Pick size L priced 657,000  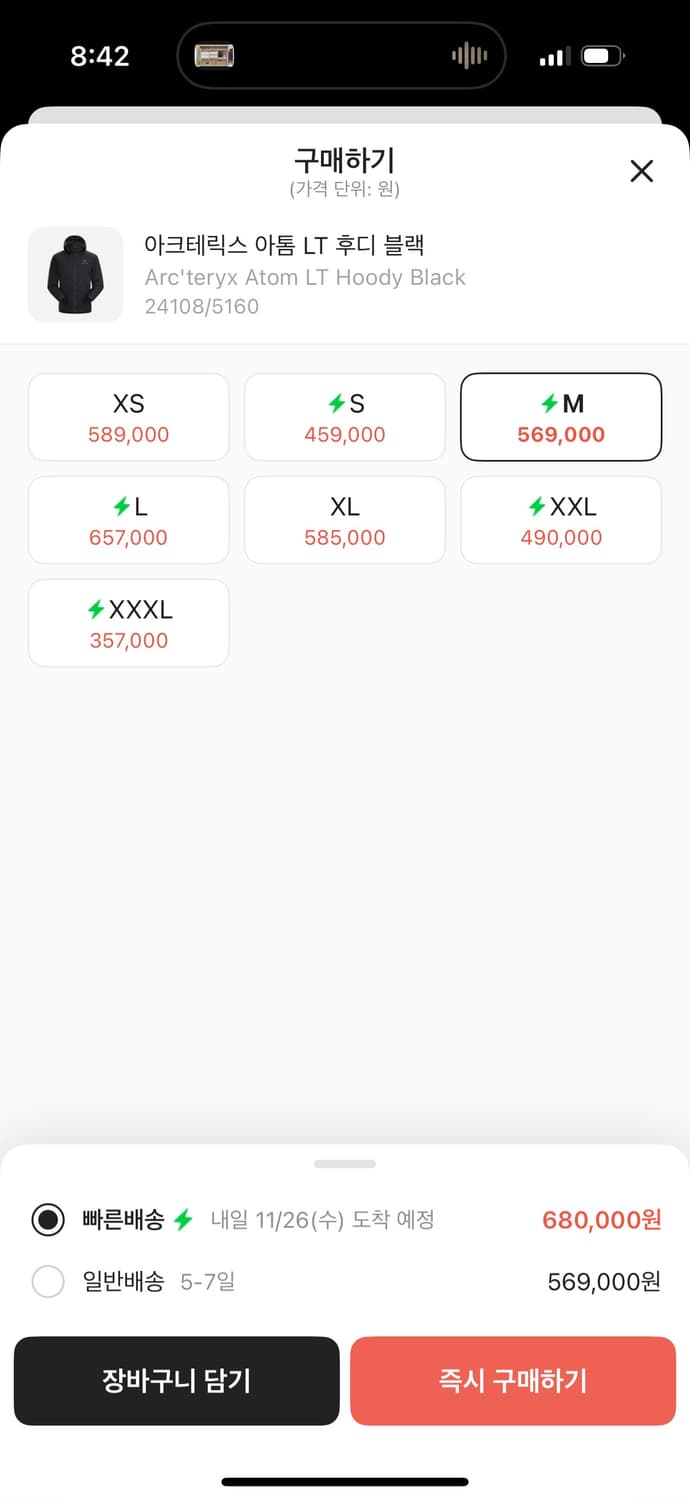129,520
